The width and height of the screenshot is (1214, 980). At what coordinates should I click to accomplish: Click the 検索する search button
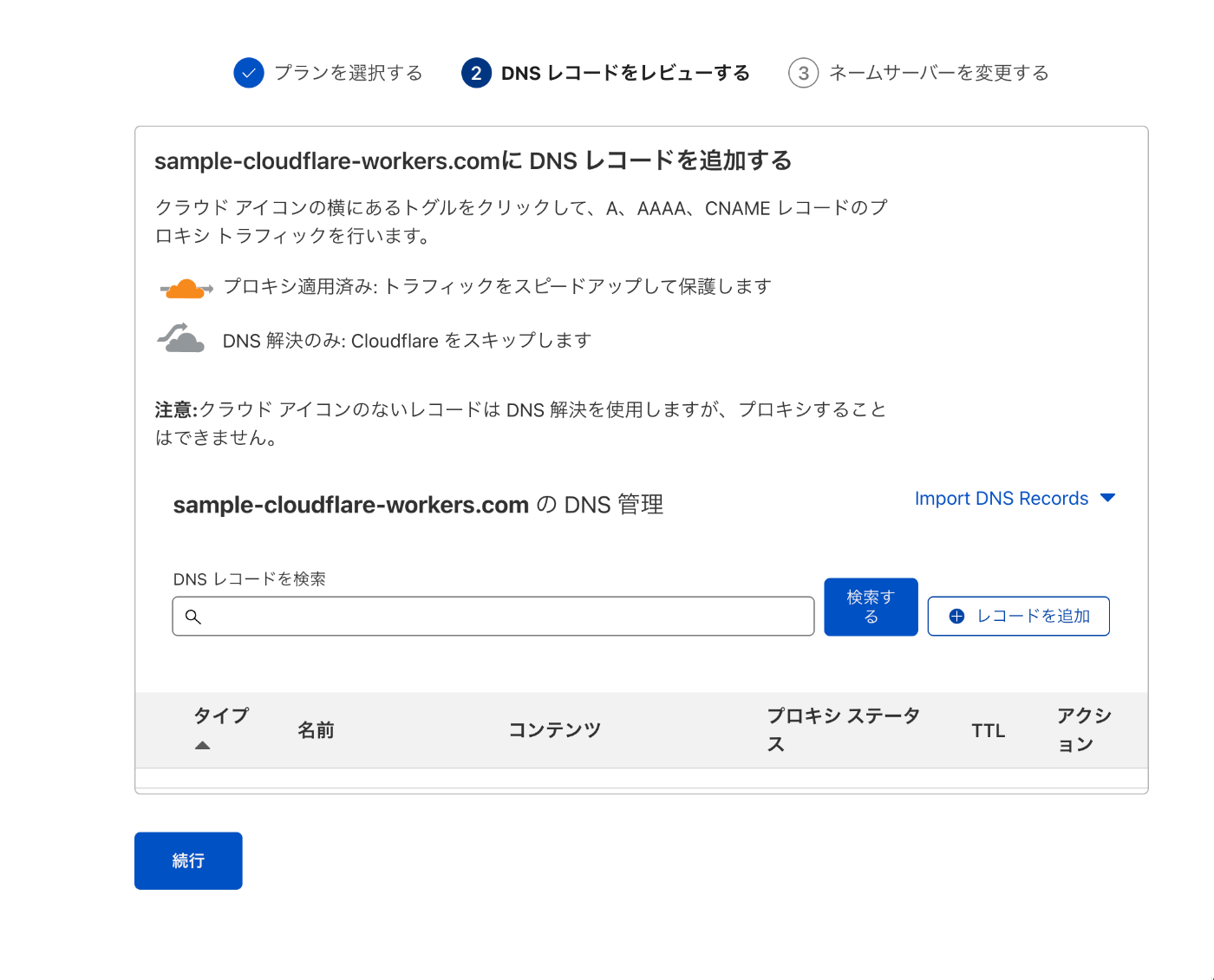(x=870, y=606)
